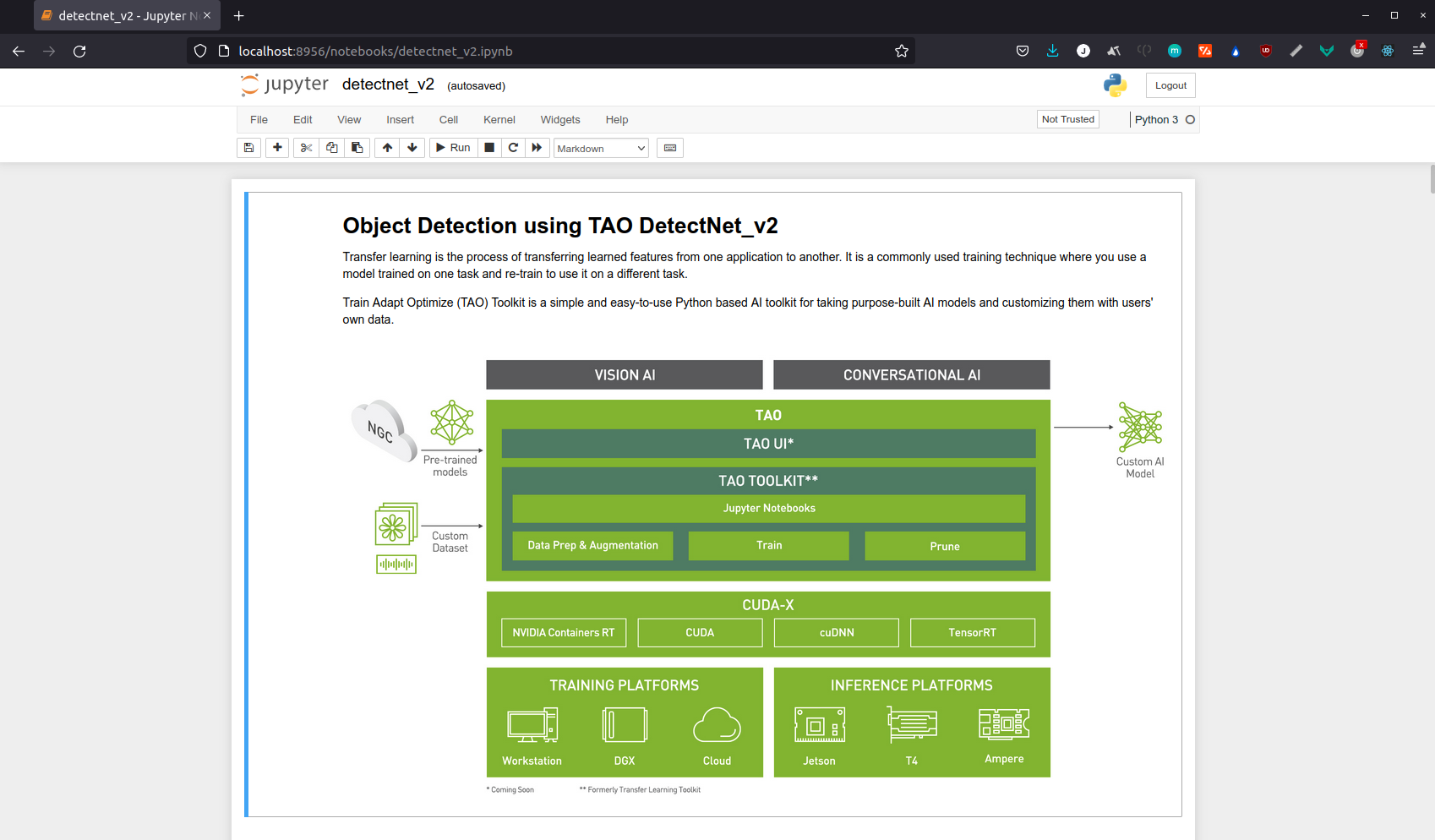Go forward with the browser forward arrow
1435x840 pixels.
49,52
